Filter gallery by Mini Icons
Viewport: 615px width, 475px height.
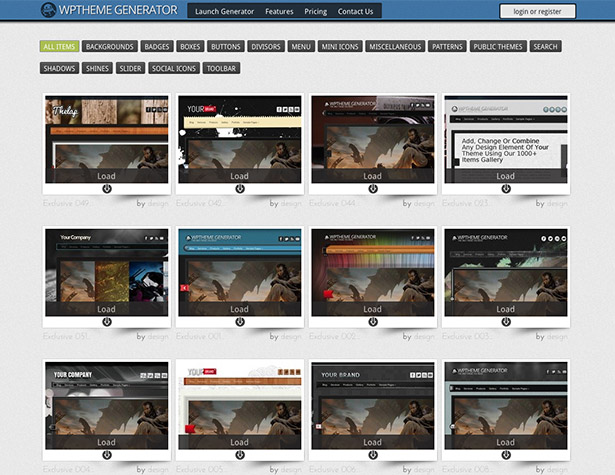tap(340, 46)
